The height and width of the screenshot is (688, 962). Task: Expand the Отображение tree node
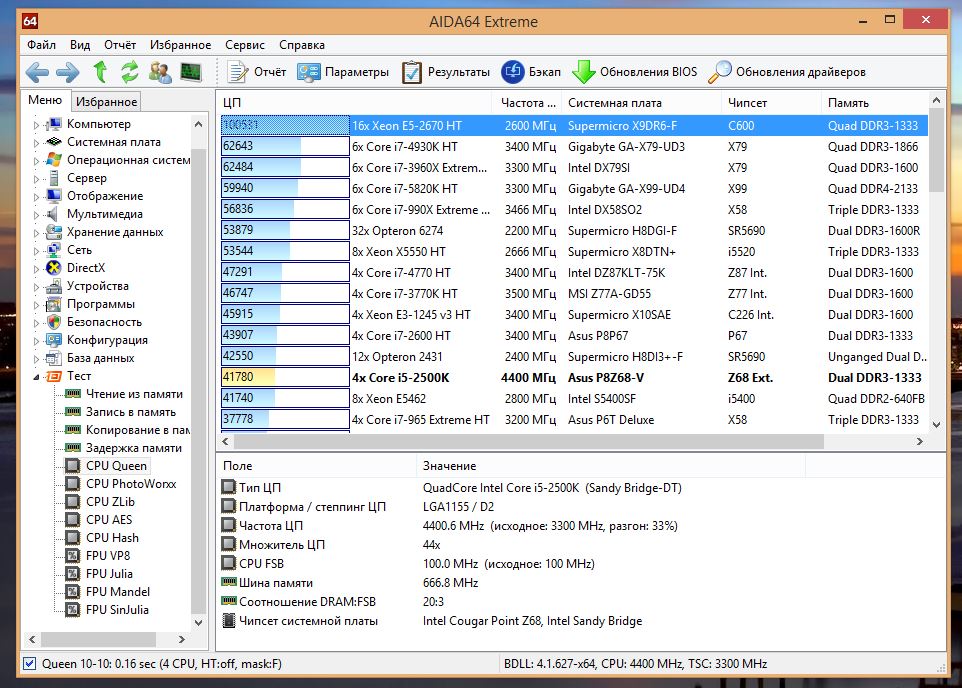[36, 196]
